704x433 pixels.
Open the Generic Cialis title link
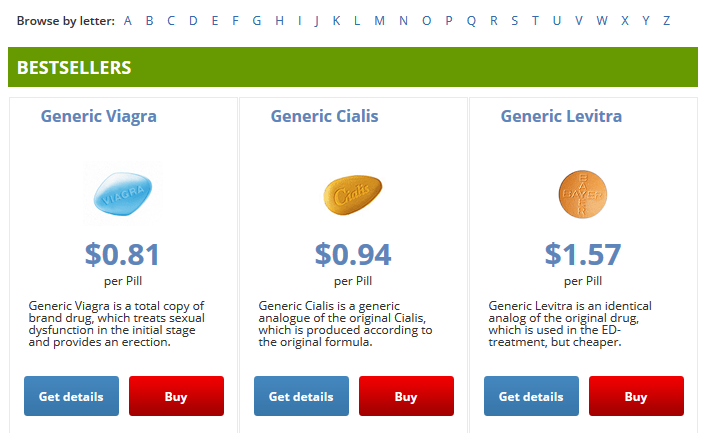325,116
